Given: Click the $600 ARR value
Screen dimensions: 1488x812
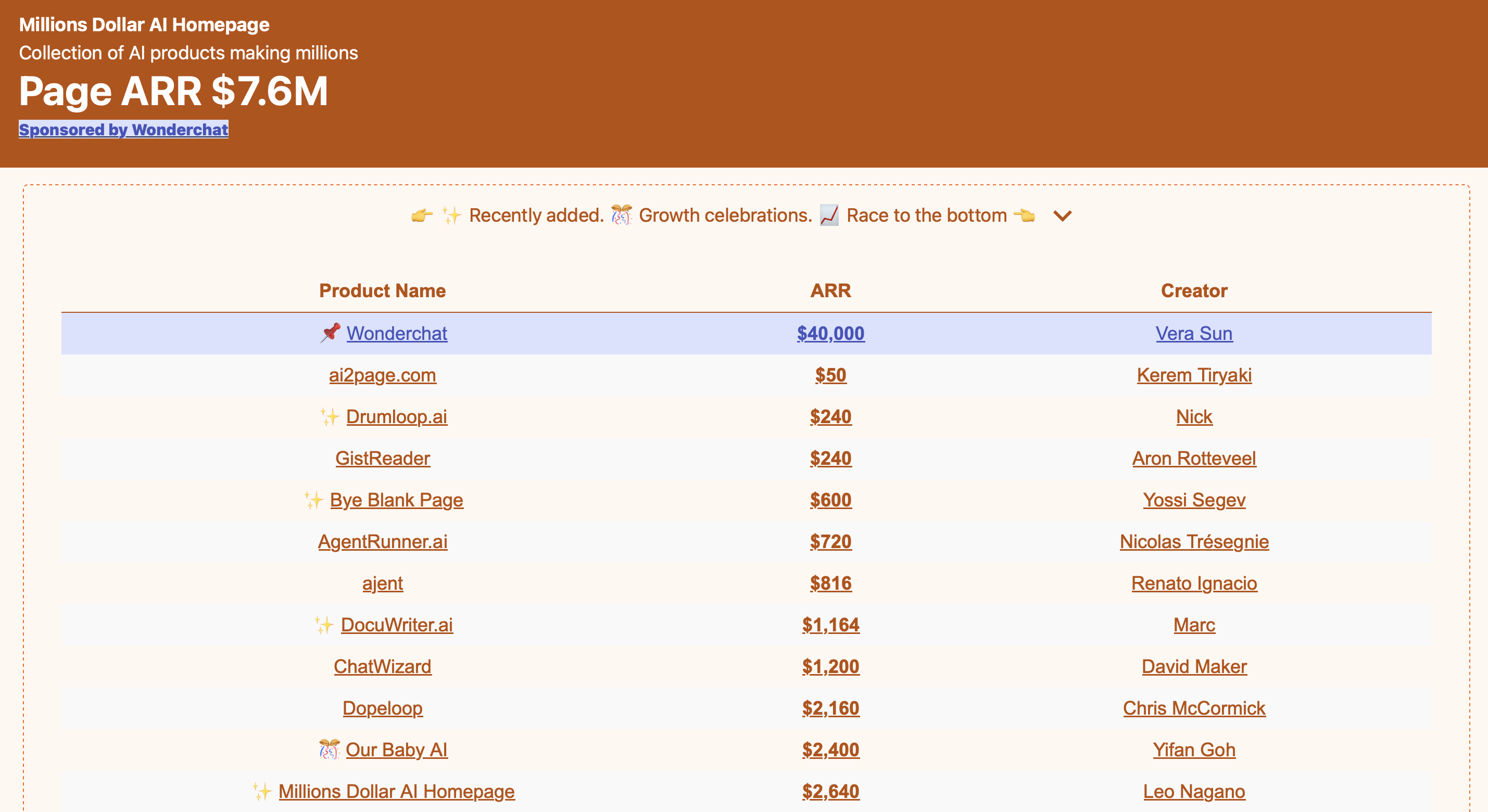Looking at the screenshot, I should (830, 500).
